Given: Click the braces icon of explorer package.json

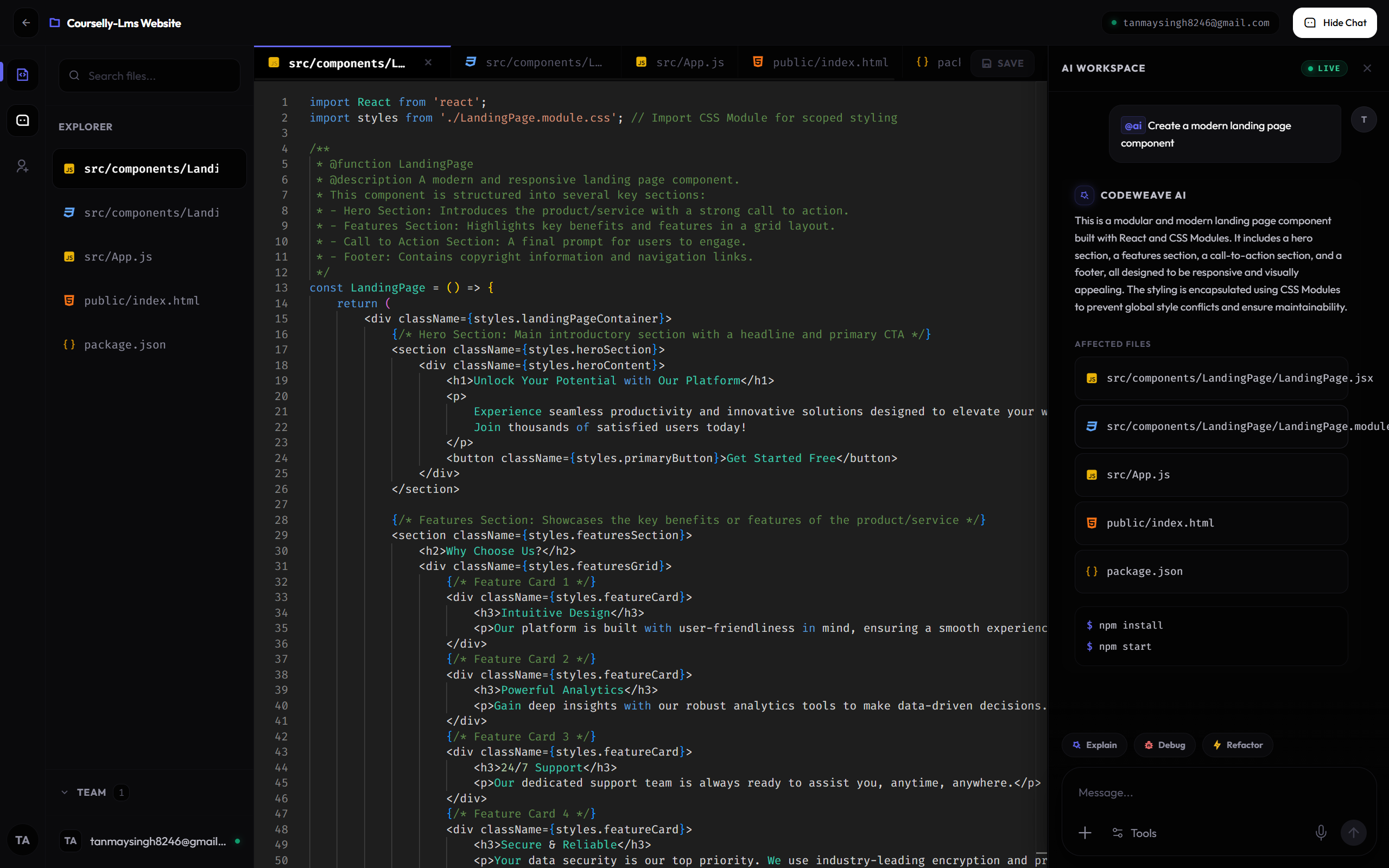Looking at the screenshot, I should coord(69,345).
